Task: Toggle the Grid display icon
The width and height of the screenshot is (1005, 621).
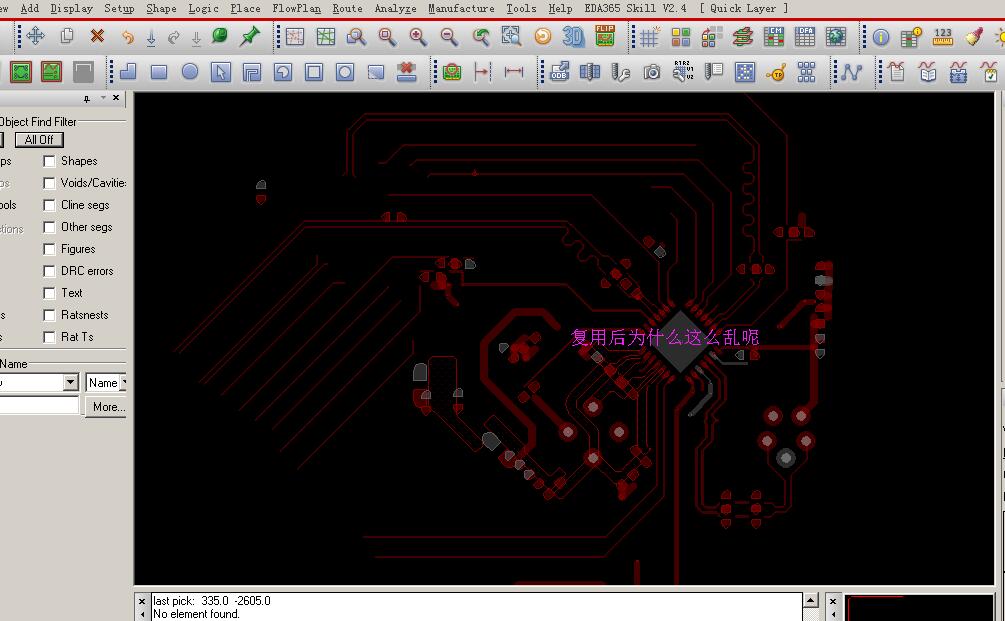Action: tap(649, 37)
